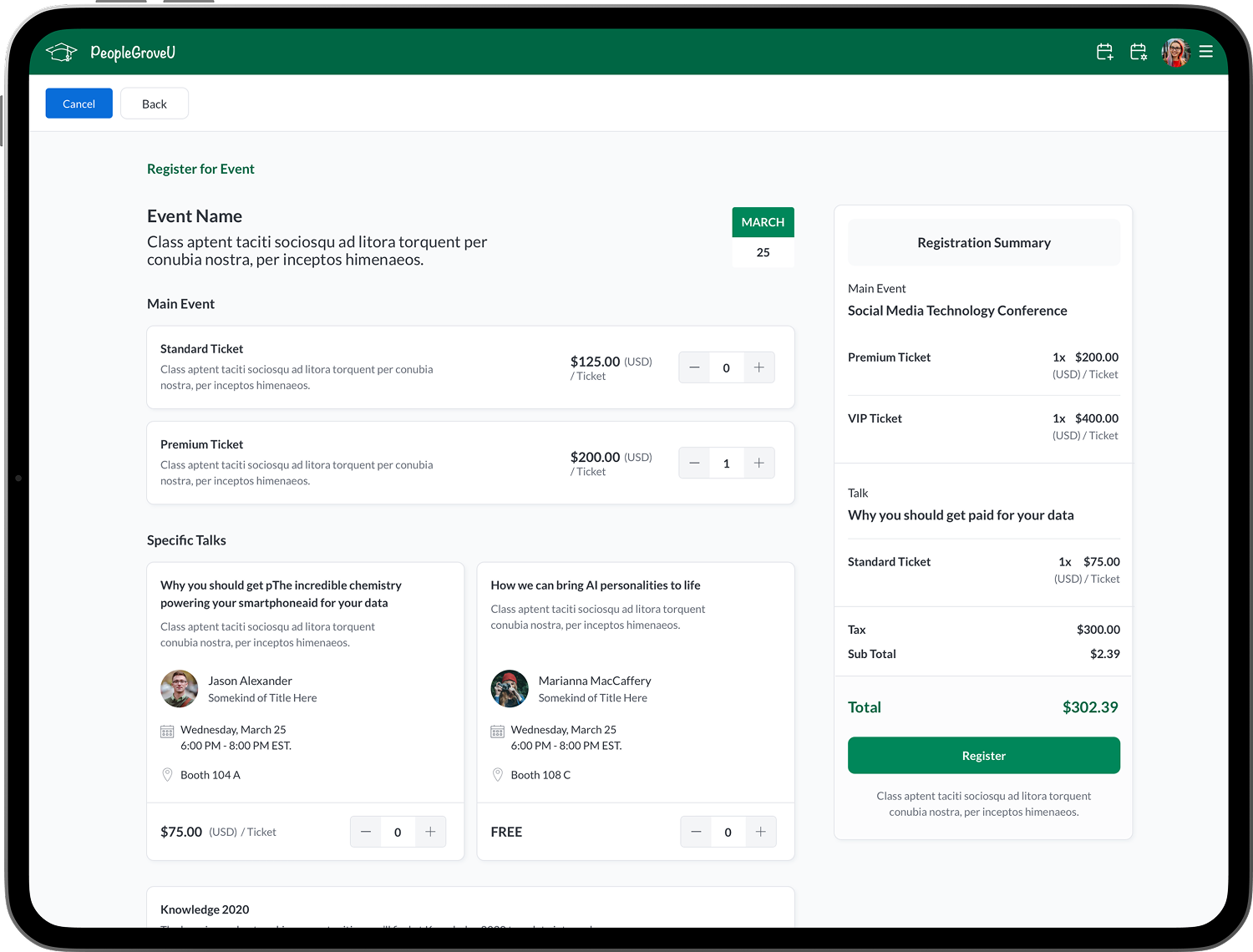The height and width of the screenshot is (952, 1253).
Task: Open the hamburger menu in the header
Action: [1205, 52]
